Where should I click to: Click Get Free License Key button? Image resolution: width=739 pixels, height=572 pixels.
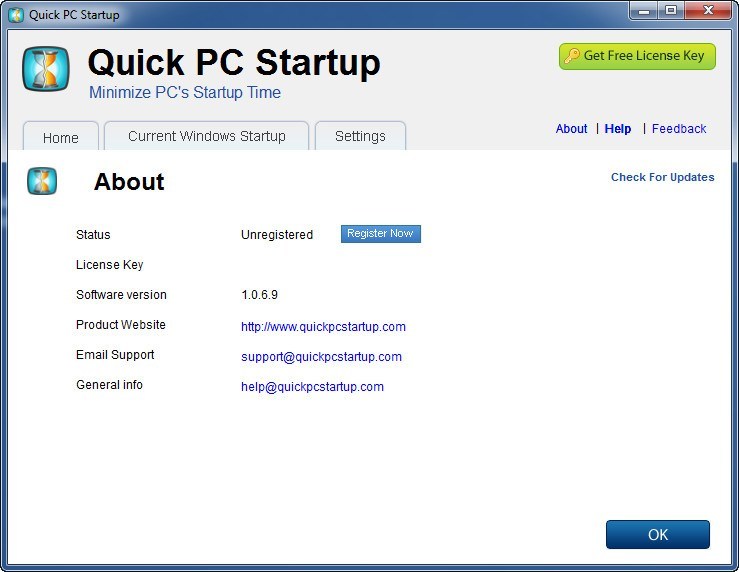click(637, 56)
